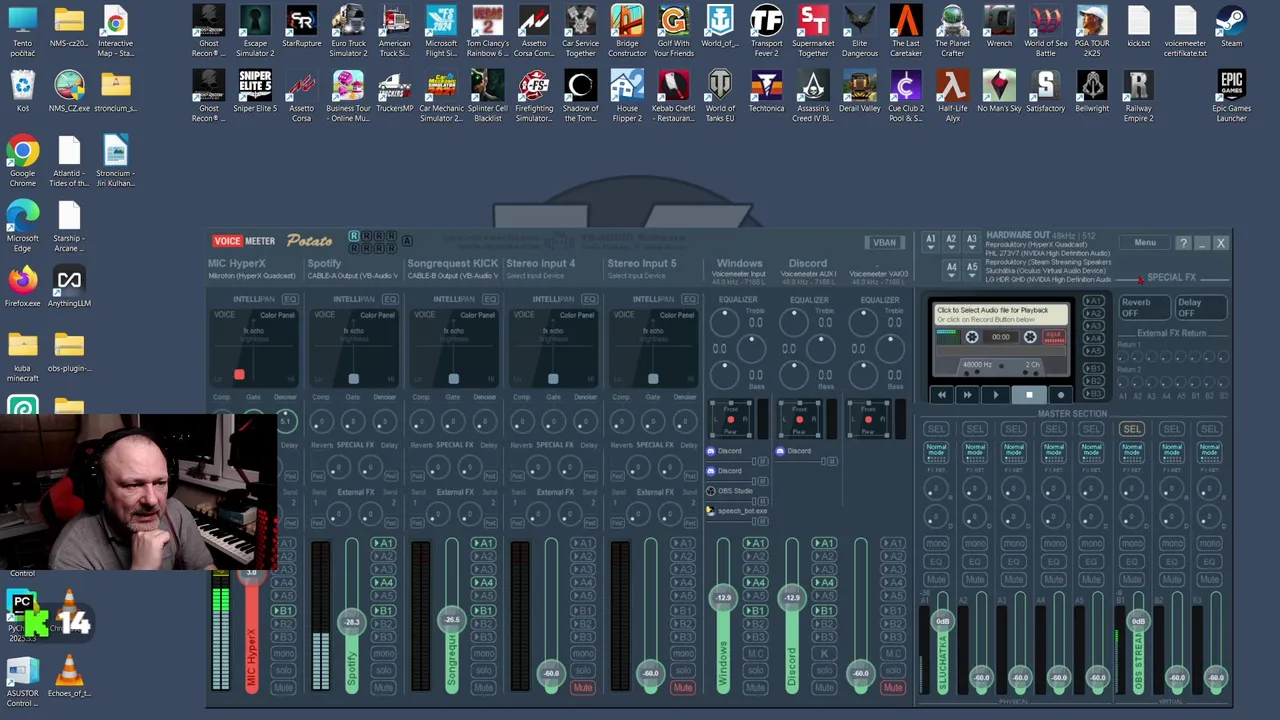Open the A4 hardware out device dropdown
This screenshot has height=720, width=1280.
click(x=951, y=268)
